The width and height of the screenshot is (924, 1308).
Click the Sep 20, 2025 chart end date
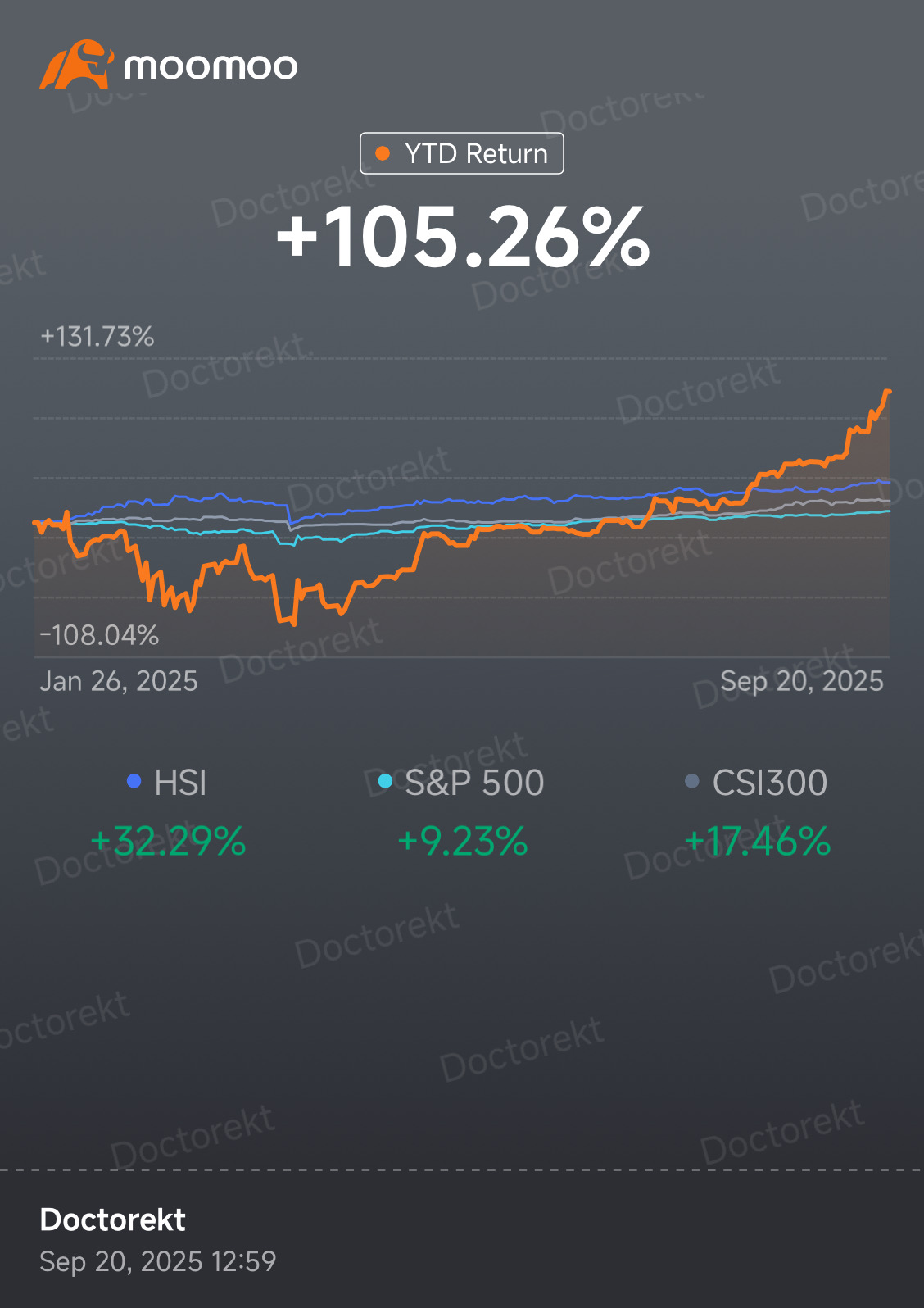802,681
